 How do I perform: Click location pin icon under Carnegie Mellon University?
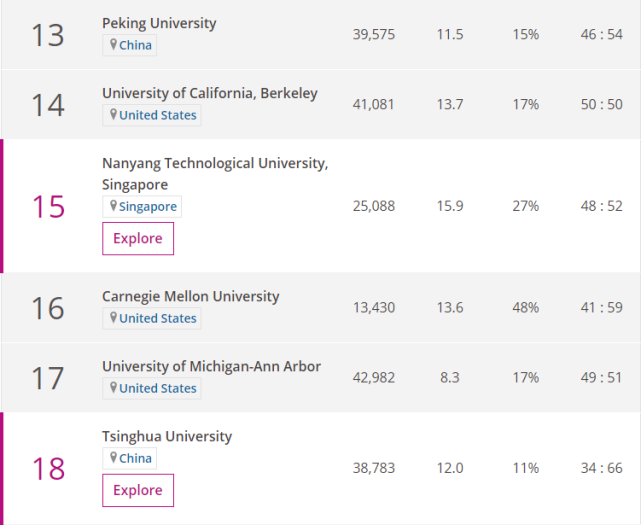(x=114, y=318)
